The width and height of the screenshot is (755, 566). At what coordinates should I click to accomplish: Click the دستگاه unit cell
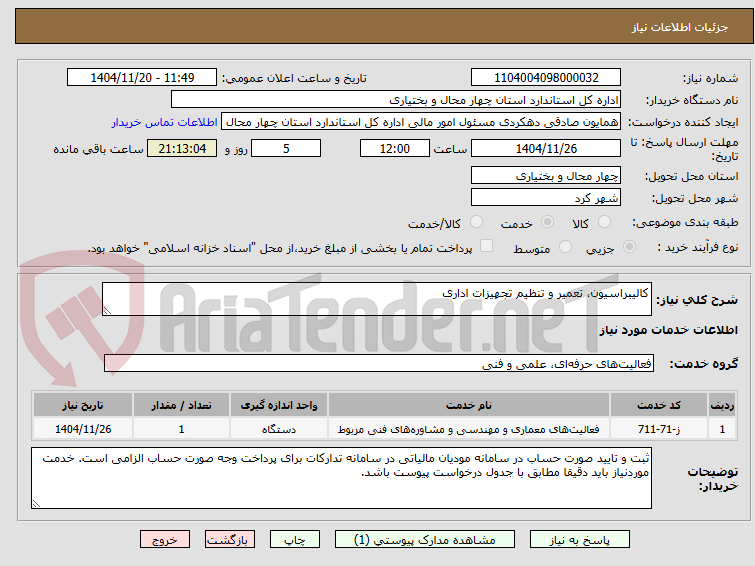point(279,429)
